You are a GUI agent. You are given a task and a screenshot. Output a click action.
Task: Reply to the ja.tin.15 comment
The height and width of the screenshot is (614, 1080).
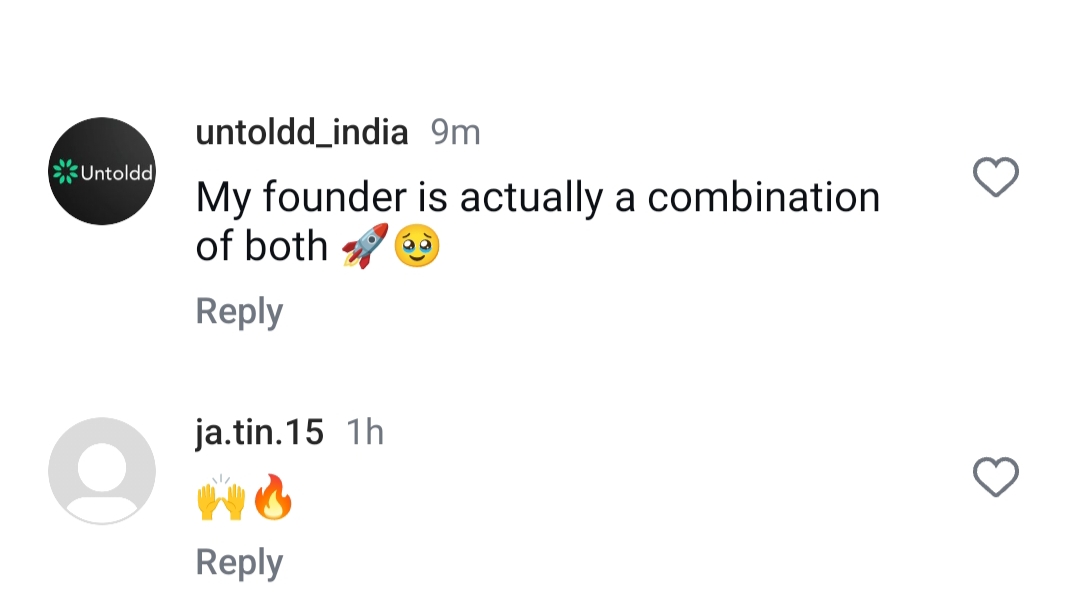[x=239, y=562]
